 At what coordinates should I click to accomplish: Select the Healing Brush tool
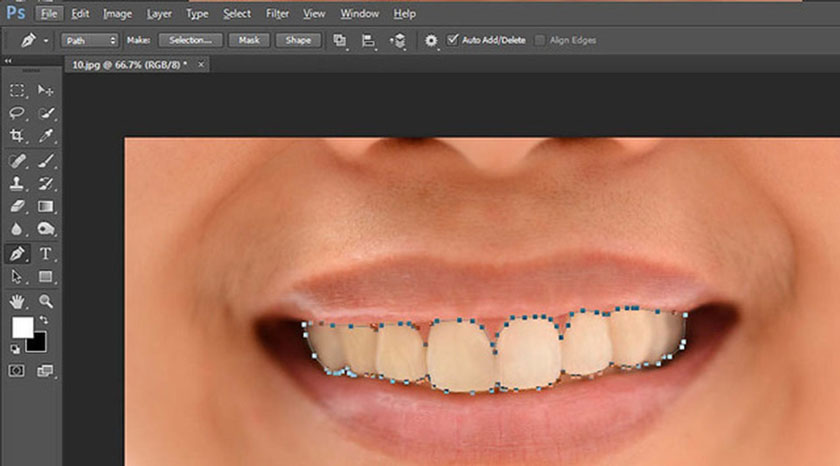click(17, 160)
